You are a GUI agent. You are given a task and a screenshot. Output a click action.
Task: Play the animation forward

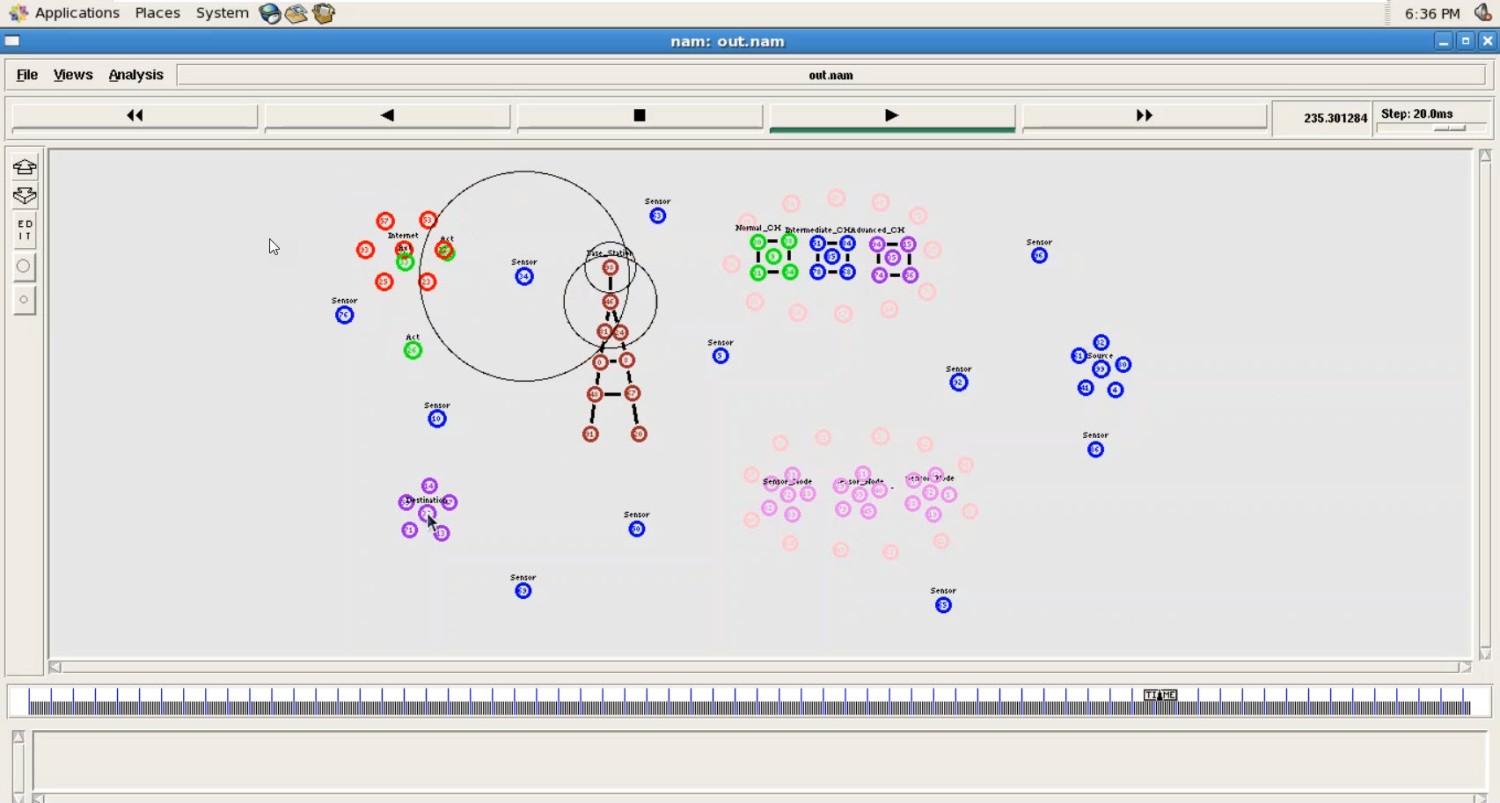tap(892, 116)
